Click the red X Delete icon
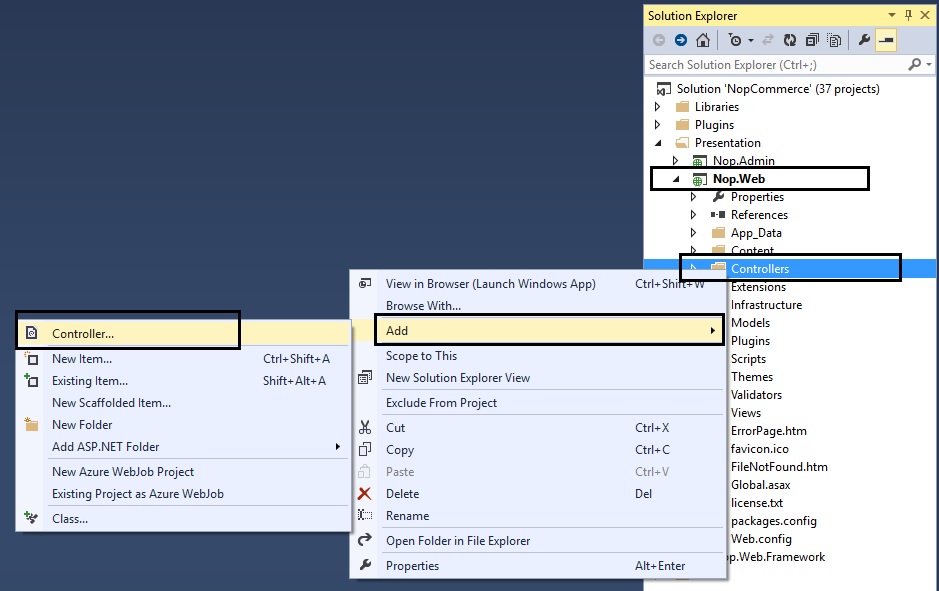Screen dimensions: 939x591 pyautogui.click(x=364, y=494)
